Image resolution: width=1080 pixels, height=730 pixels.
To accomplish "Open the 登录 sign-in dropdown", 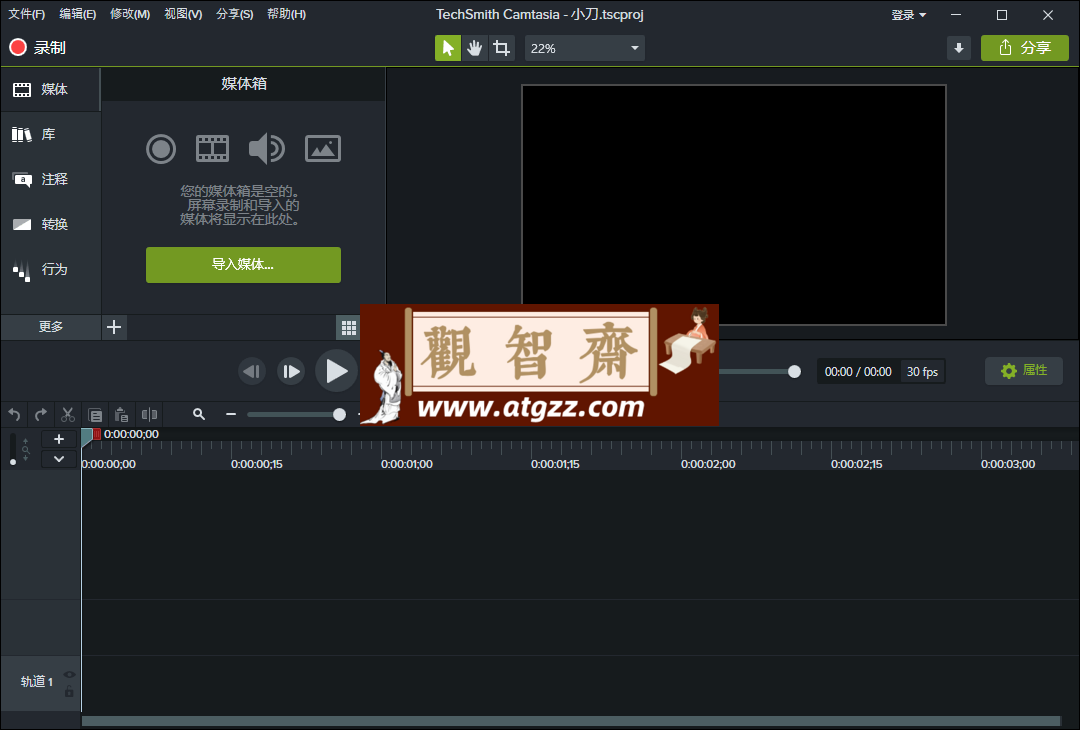I will 908,14.
